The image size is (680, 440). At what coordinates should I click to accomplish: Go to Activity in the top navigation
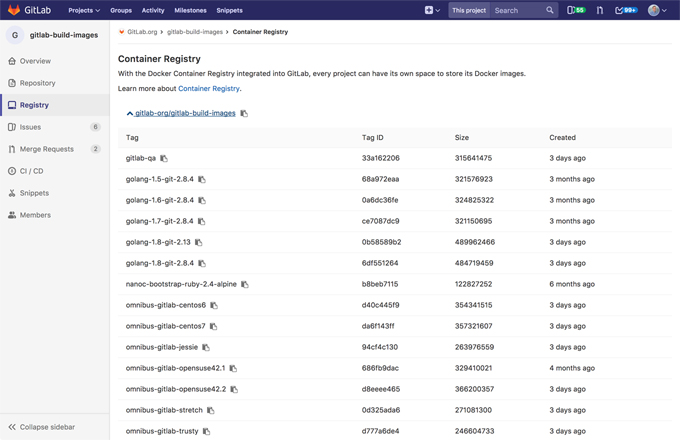click(x=153, y=10)
